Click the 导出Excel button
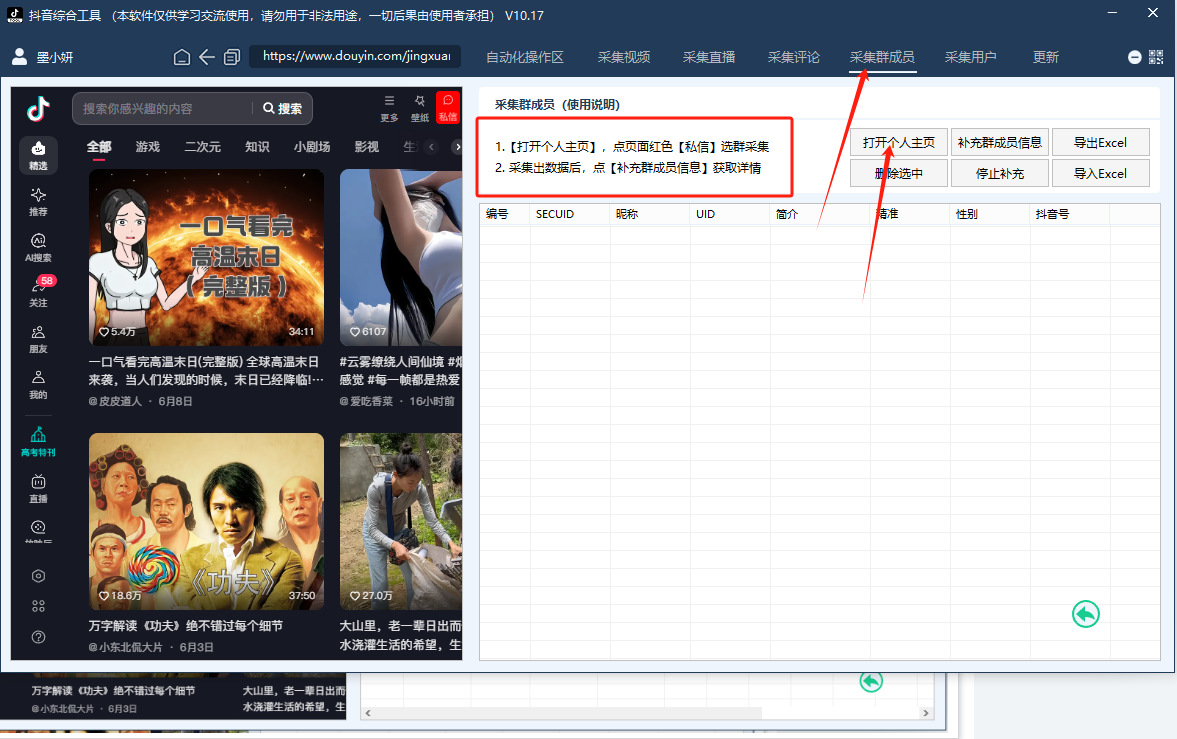 1100,142
